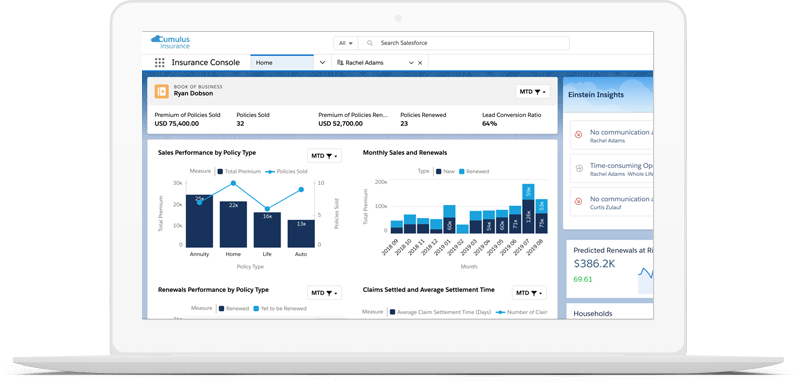This screenshot has width=796, height=383.
Task: Click Average Claim Settlement Time legend swatch
Action: [392, 312]
